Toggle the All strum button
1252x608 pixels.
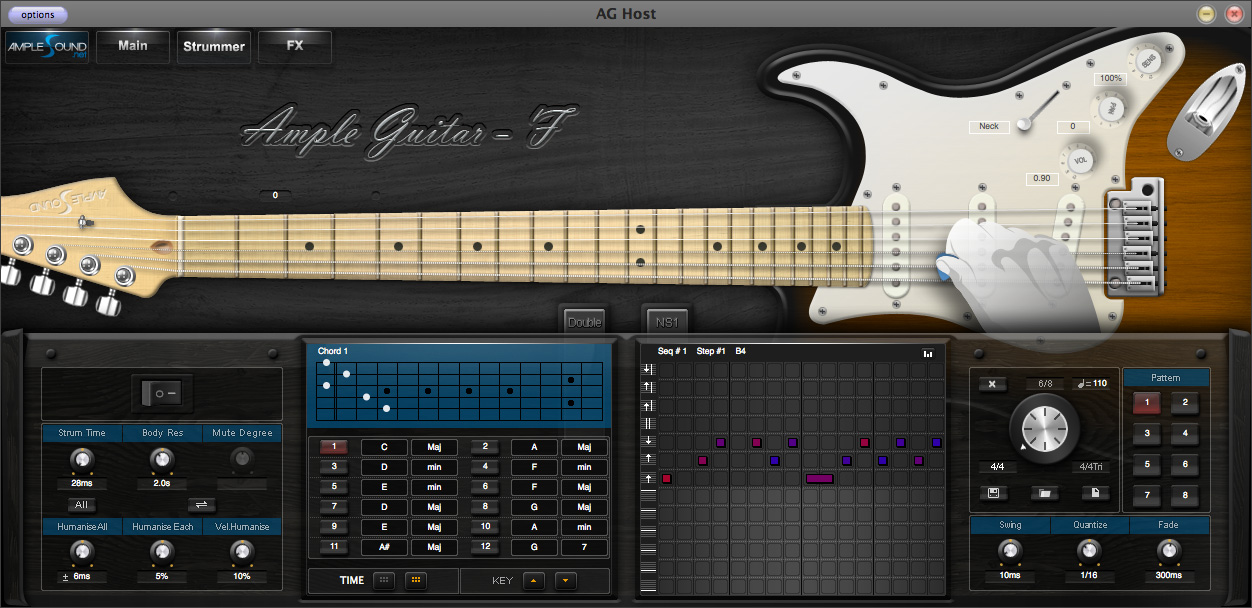[81, 505]
